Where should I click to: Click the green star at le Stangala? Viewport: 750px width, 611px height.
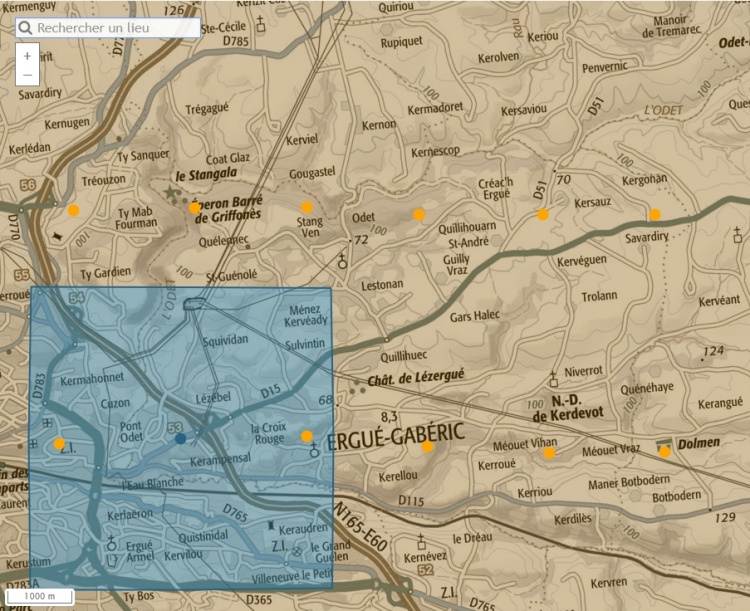click(x=172, y=191)
